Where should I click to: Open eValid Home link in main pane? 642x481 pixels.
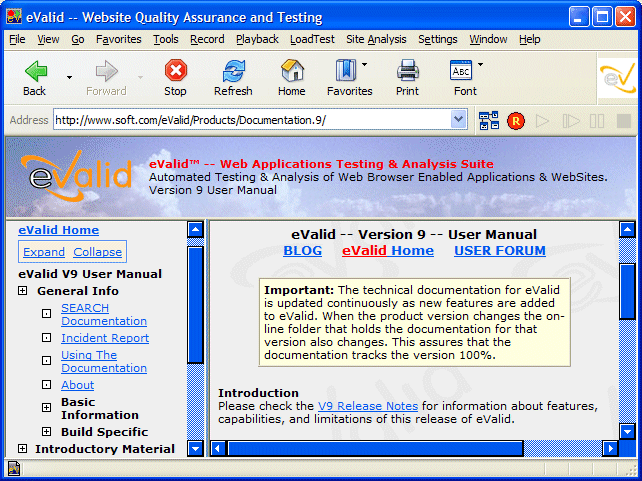[x=388, y=251]
